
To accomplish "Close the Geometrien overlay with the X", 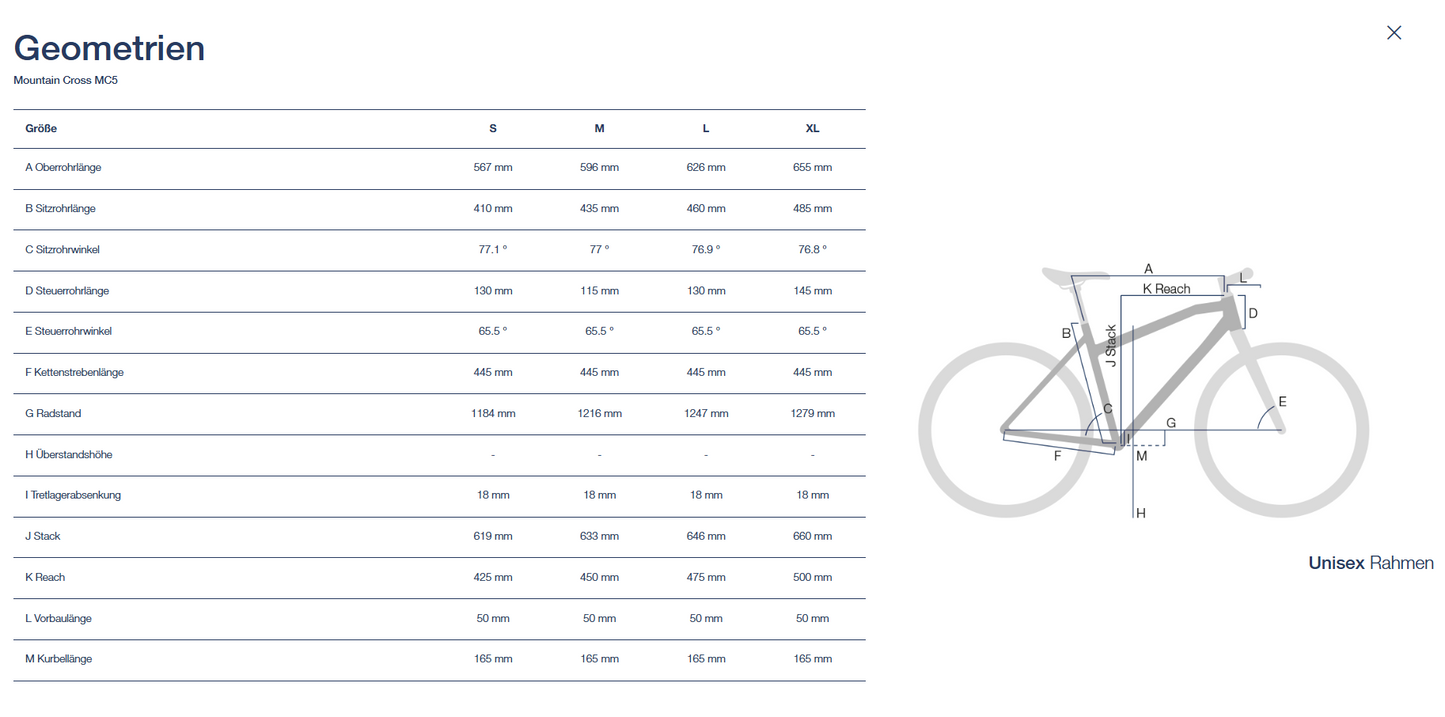I will [x=1394, y=32].
